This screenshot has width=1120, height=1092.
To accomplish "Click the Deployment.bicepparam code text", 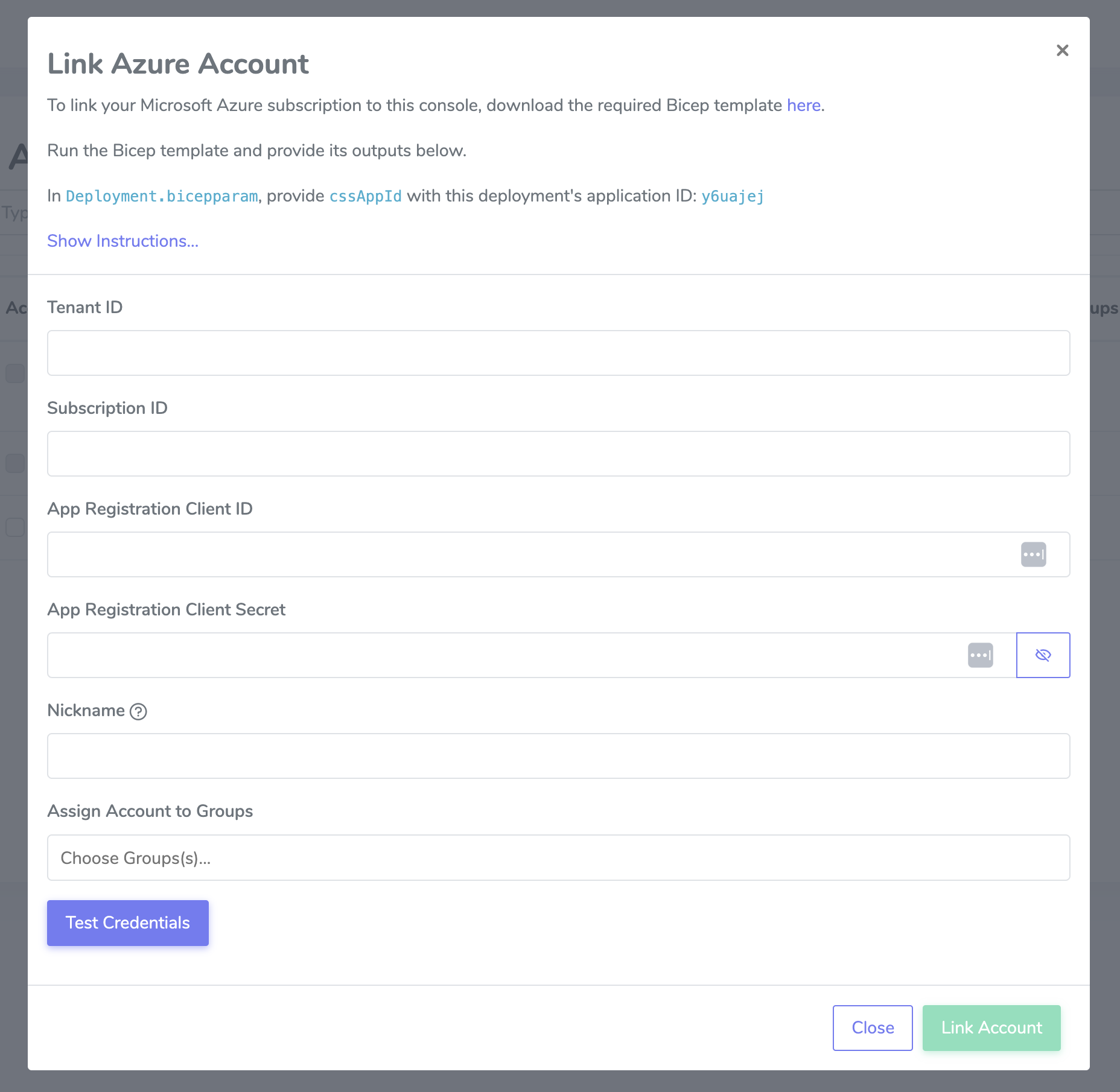I will tap(162, 197).
